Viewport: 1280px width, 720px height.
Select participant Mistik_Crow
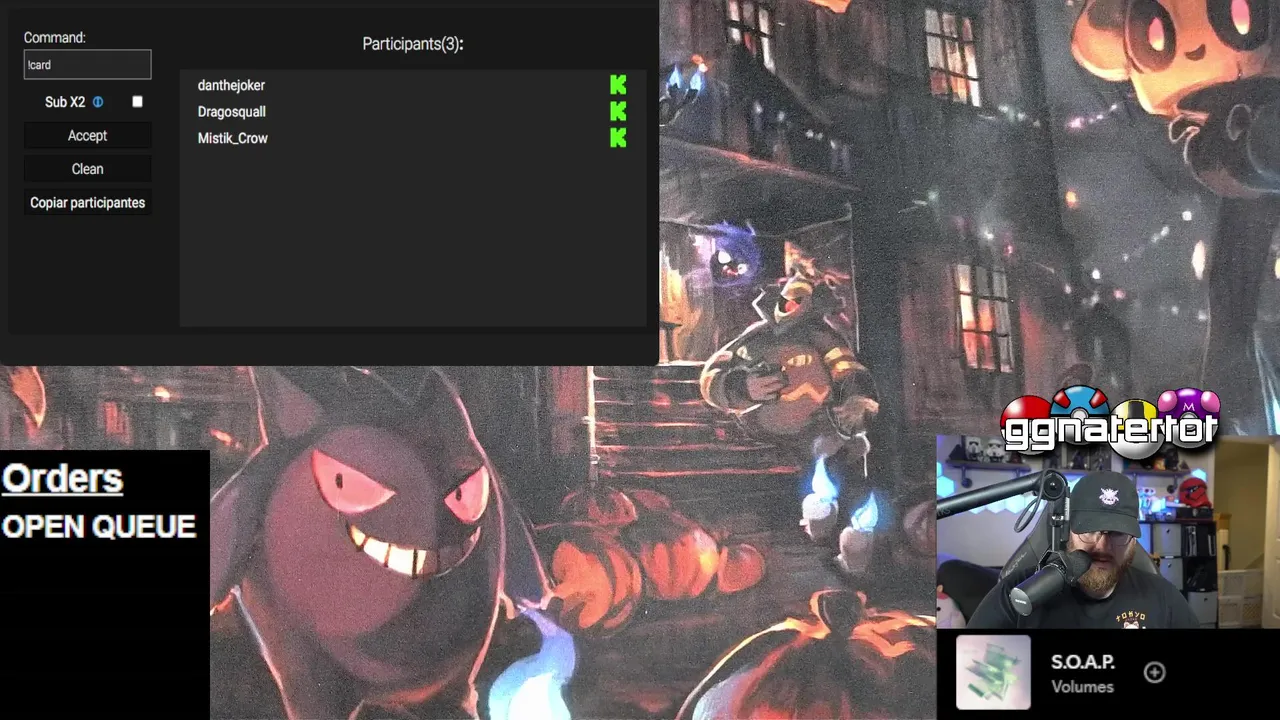coord(232,138)
